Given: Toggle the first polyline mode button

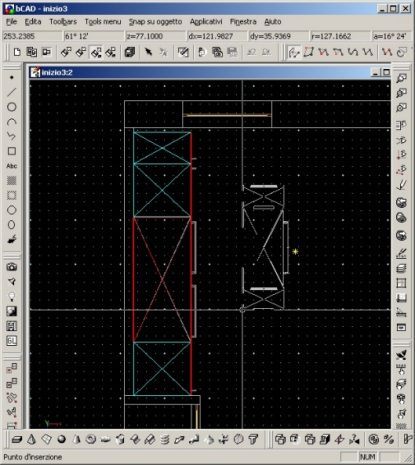Looking at the screenshot, I should click(294, 52).
